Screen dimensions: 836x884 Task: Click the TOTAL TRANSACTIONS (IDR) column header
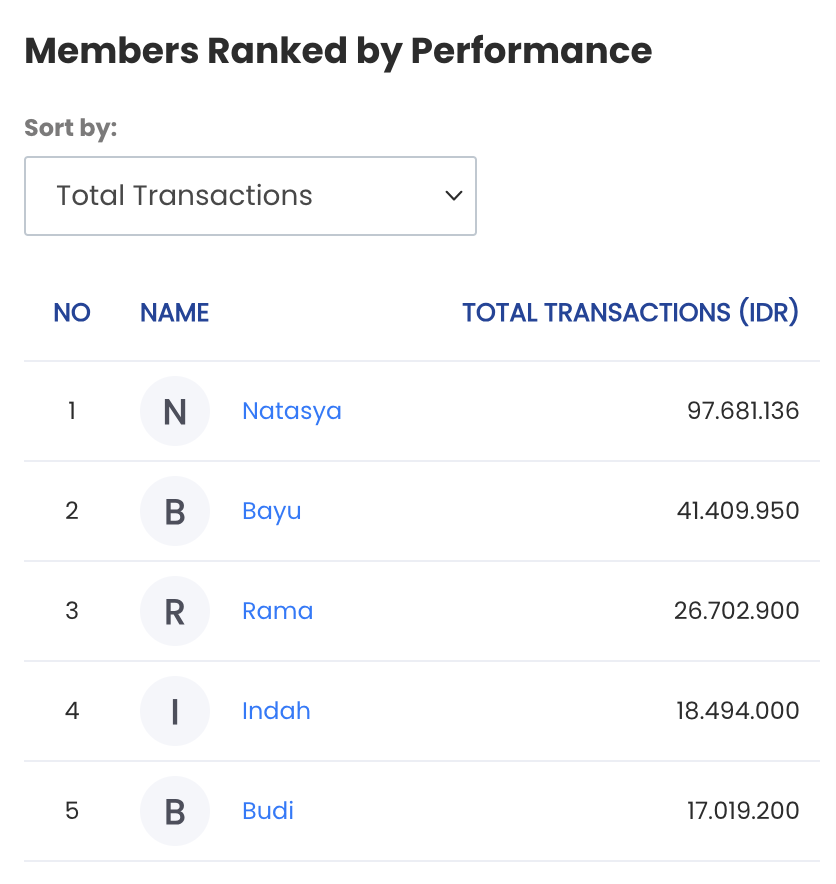pos(630,312)
